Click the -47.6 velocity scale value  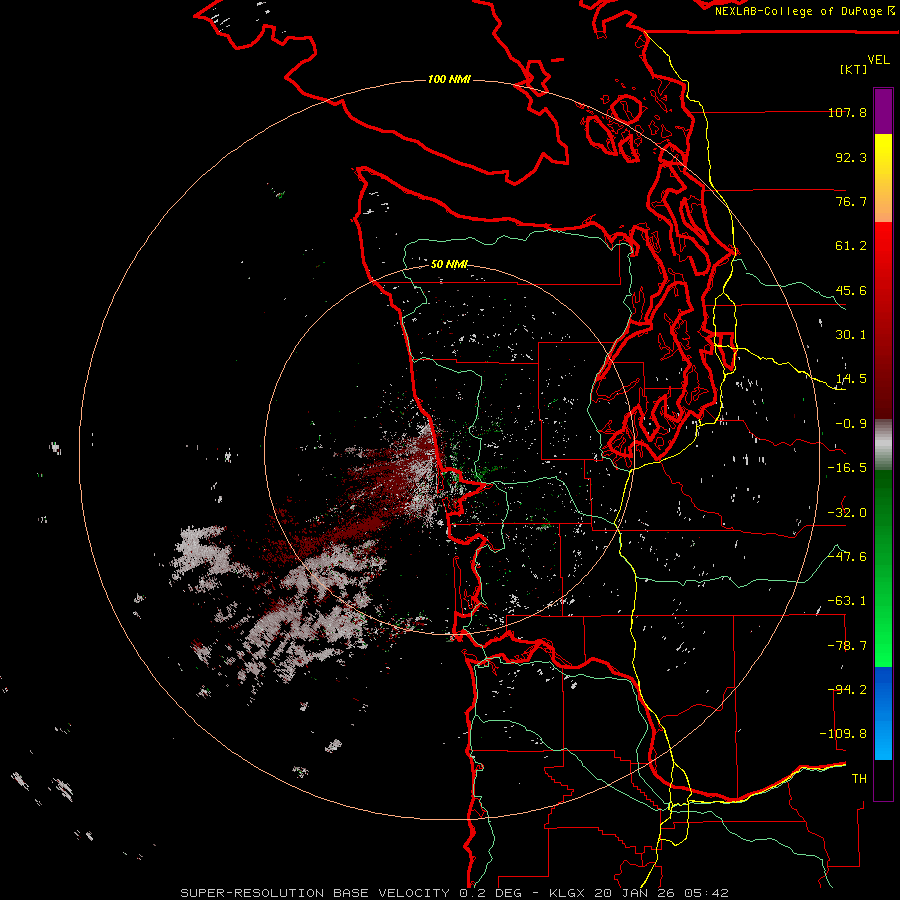pyautogui.click(x=847, y=557)
